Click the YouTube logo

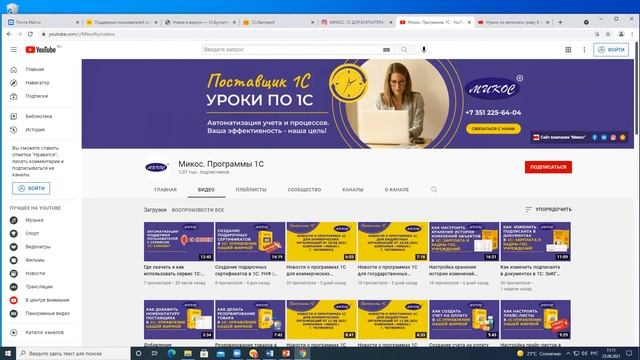(41, 49)
